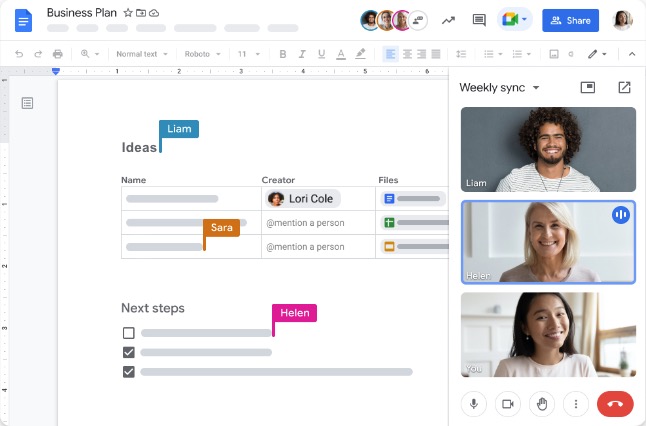Open comment history icon
The height and width of the screenshot is (426, 646).
479,20
